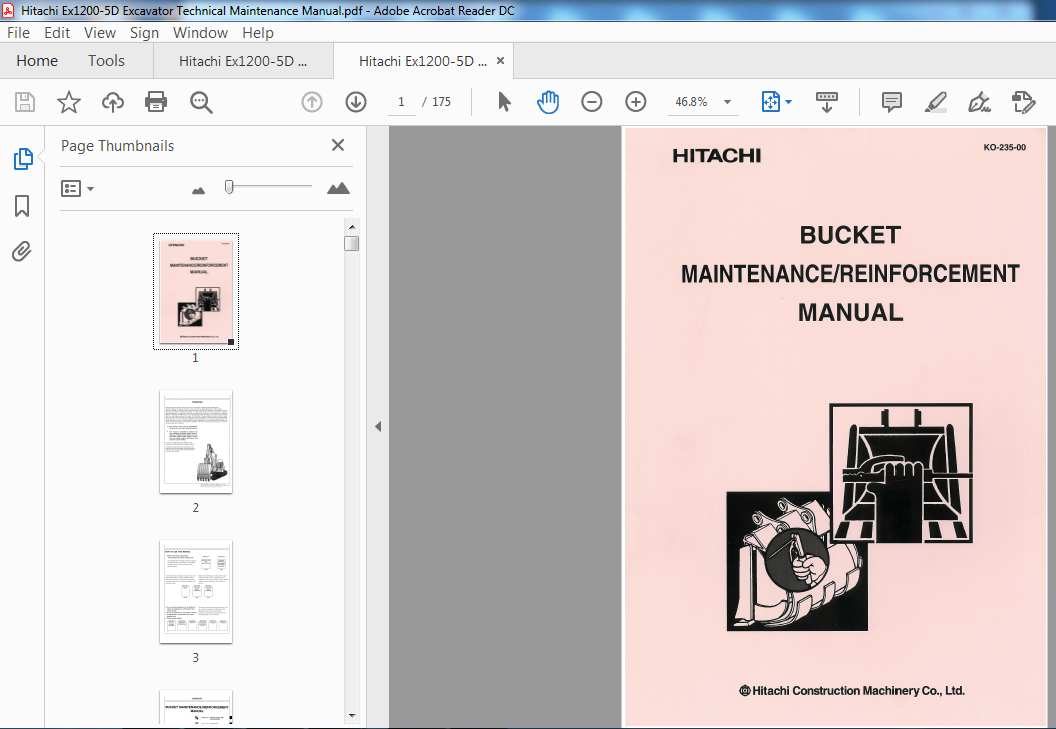
Task: Click the HITACHI logo on cover page
Action: coord(717,156)
